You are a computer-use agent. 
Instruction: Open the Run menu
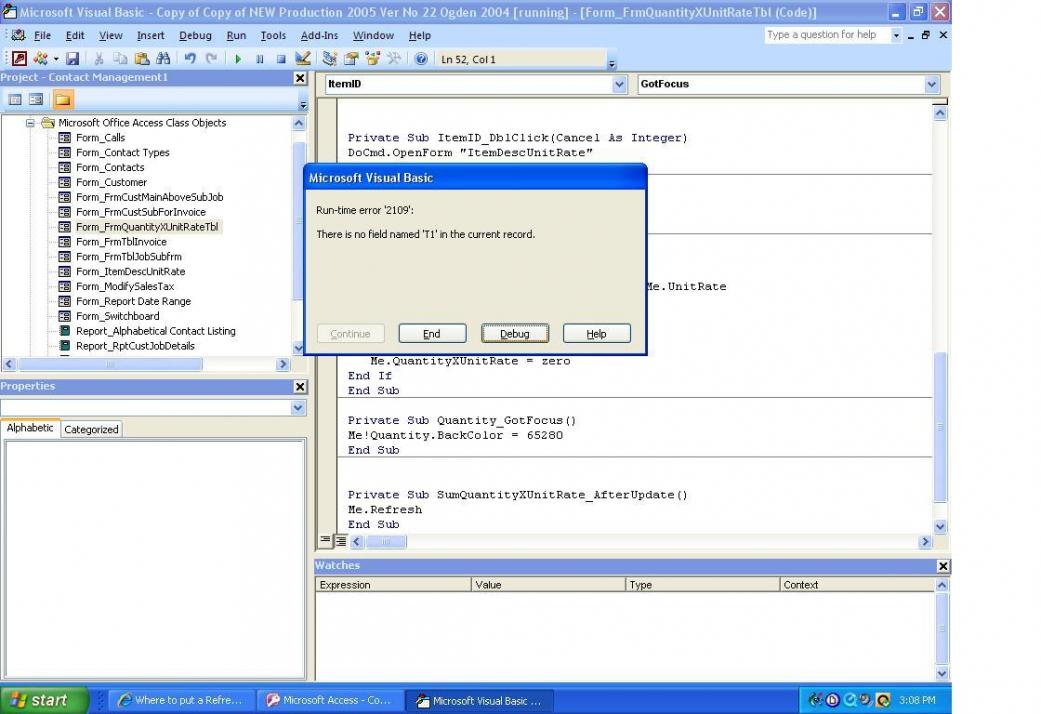click(x=236, y=35)
